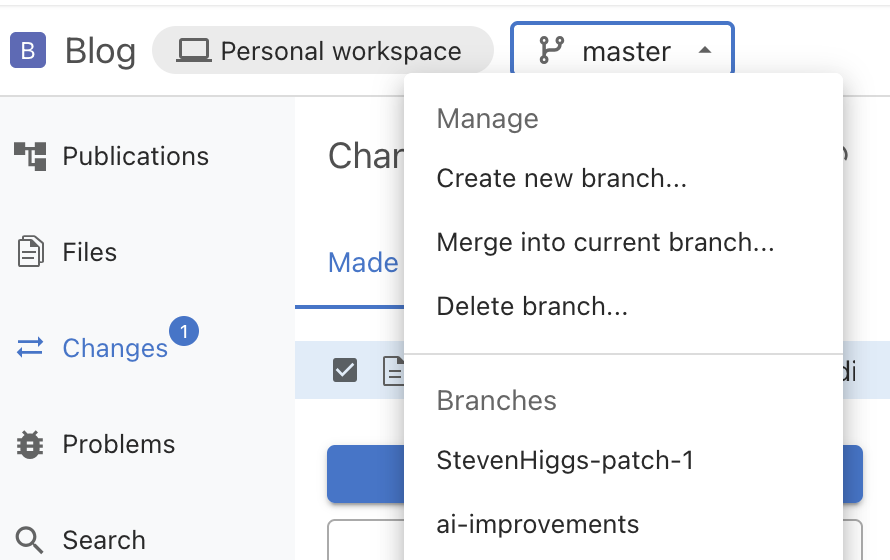The height and width of the screenshot is (560, 890).
Task: Open the Files panel icon
Action: tap(30, 252)
